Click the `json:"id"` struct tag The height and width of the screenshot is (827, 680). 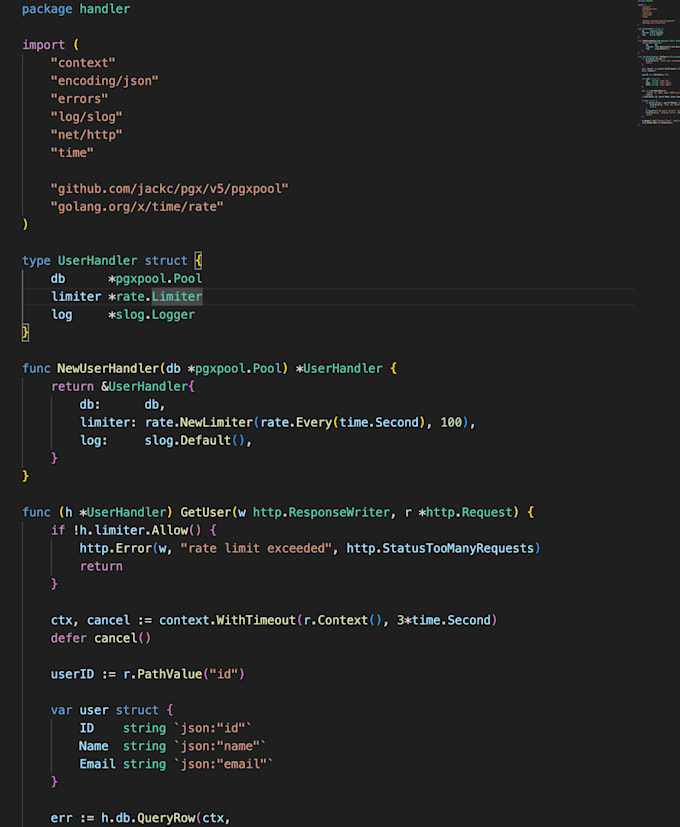(x=213, y=728)
